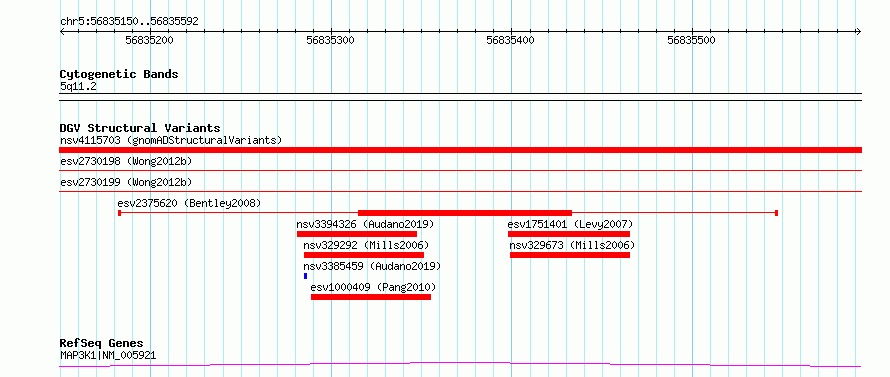The image size is (890, 377).
Task: Click the 5q11.2 band label
Action: [78, 87]
